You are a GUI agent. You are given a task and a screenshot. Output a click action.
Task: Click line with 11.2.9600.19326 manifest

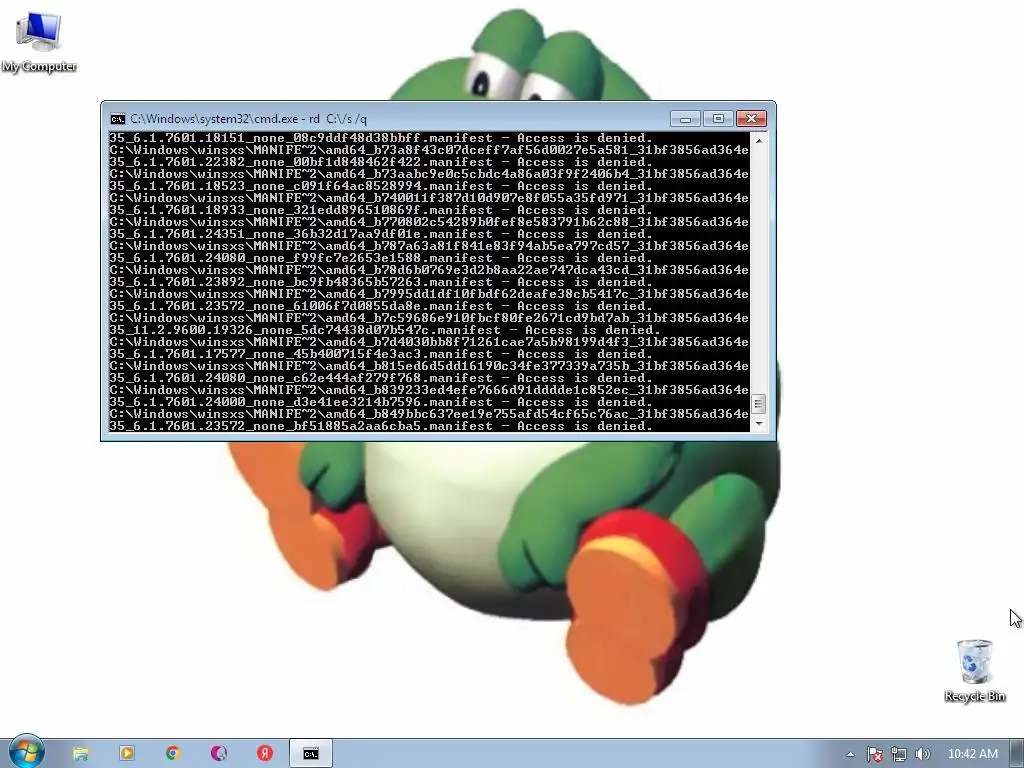tap(385, 330)
